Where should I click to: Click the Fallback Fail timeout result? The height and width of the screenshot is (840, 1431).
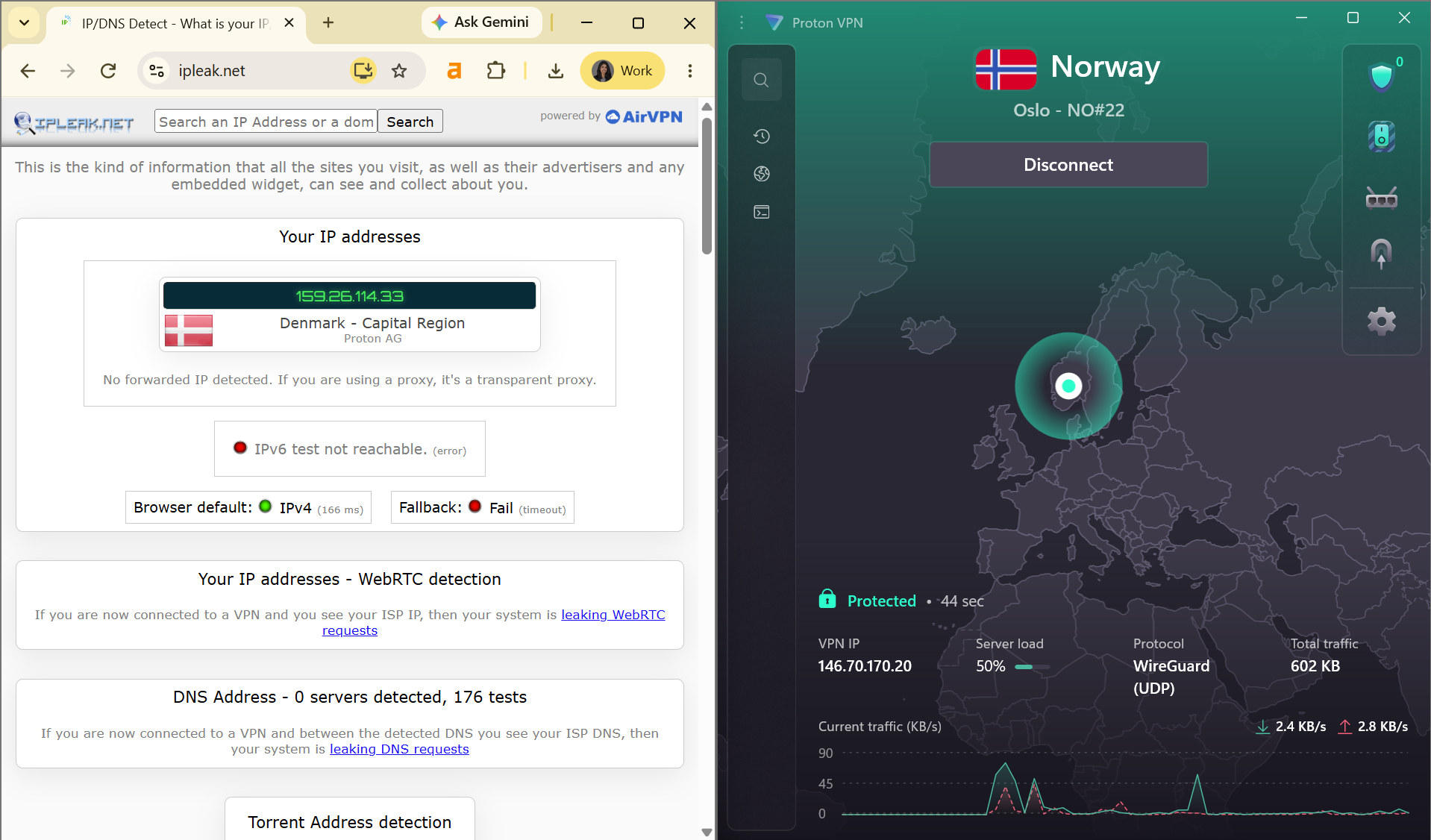point(483,508)
